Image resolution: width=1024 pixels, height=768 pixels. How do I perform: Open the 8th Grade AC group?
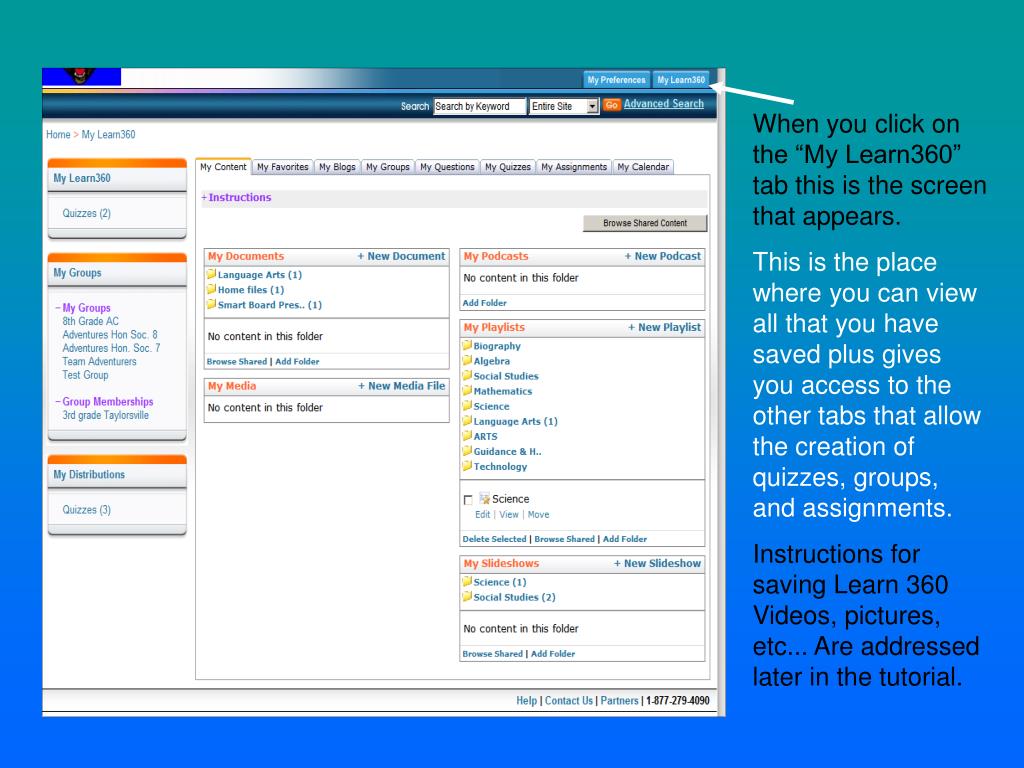coord(91,321)
